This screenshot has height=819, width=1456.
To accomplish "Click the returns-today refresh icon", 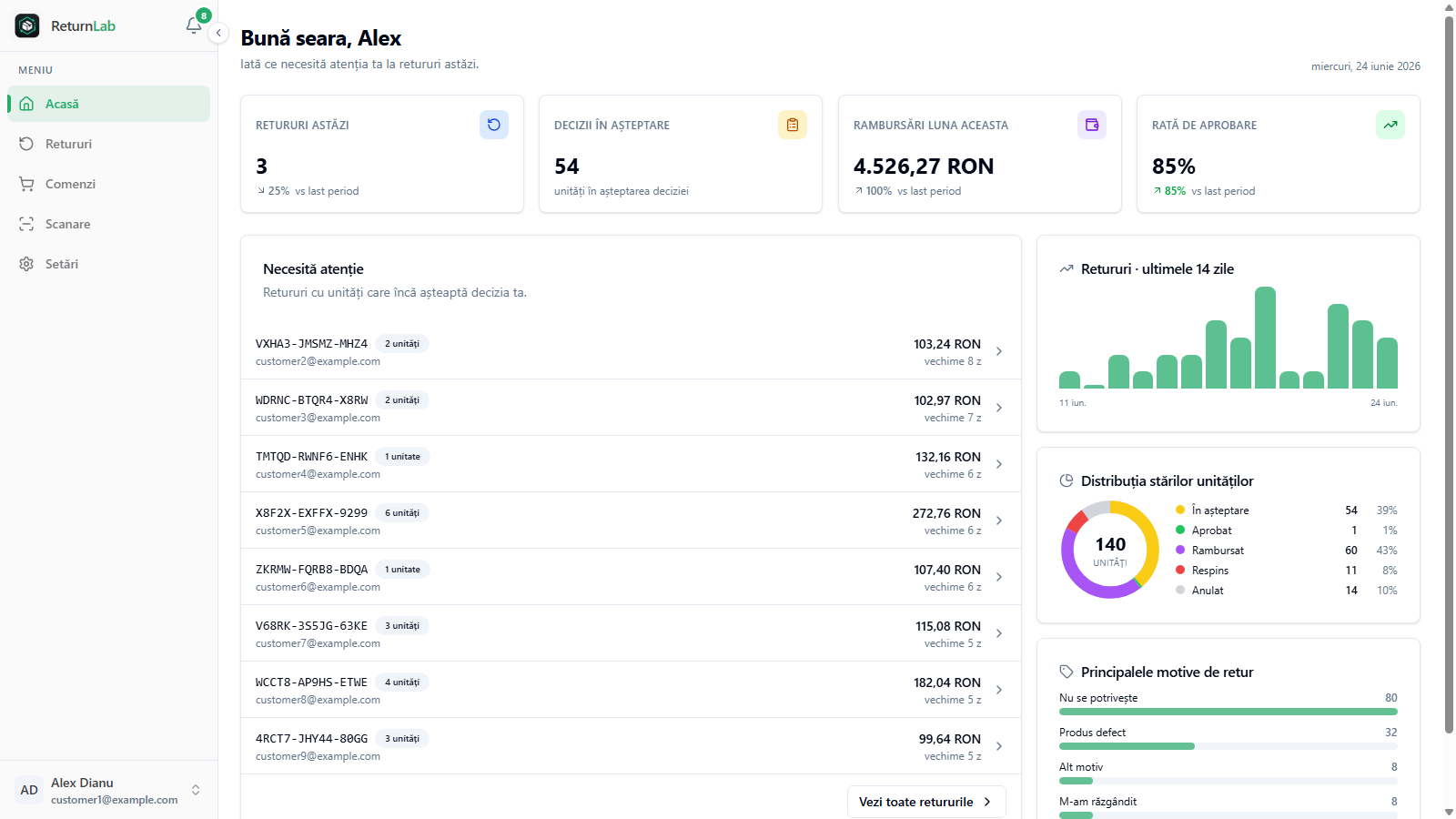I will point(494,125).
